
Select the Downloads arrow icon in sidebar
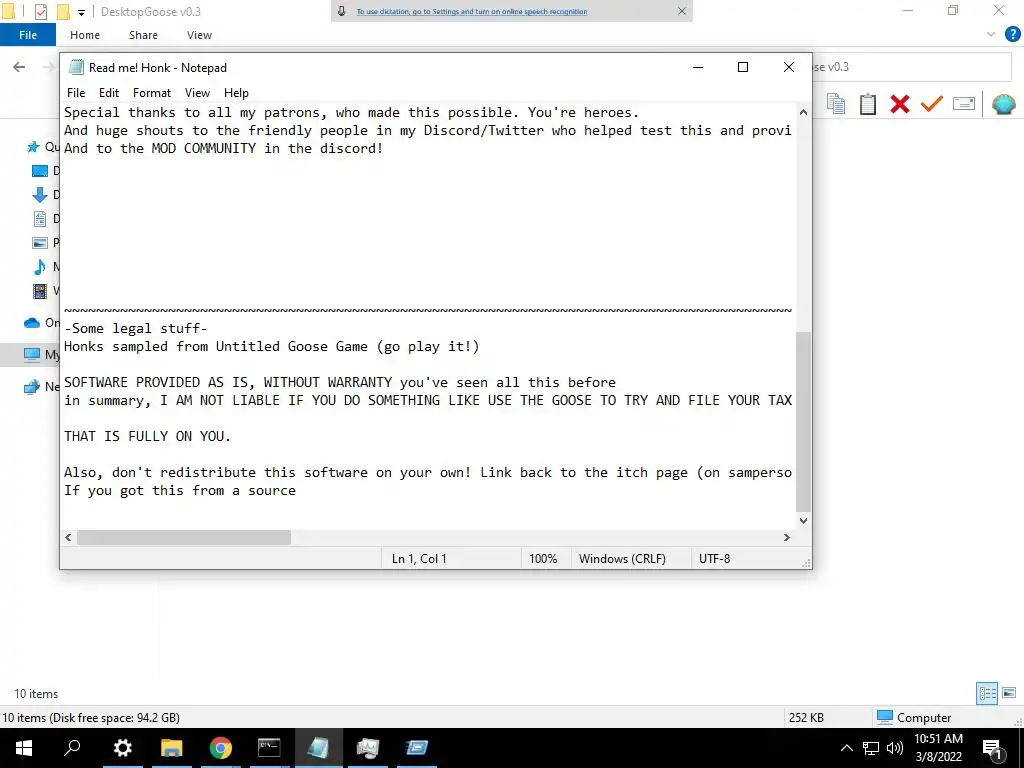pyautogui.click(x=40, y=195)
